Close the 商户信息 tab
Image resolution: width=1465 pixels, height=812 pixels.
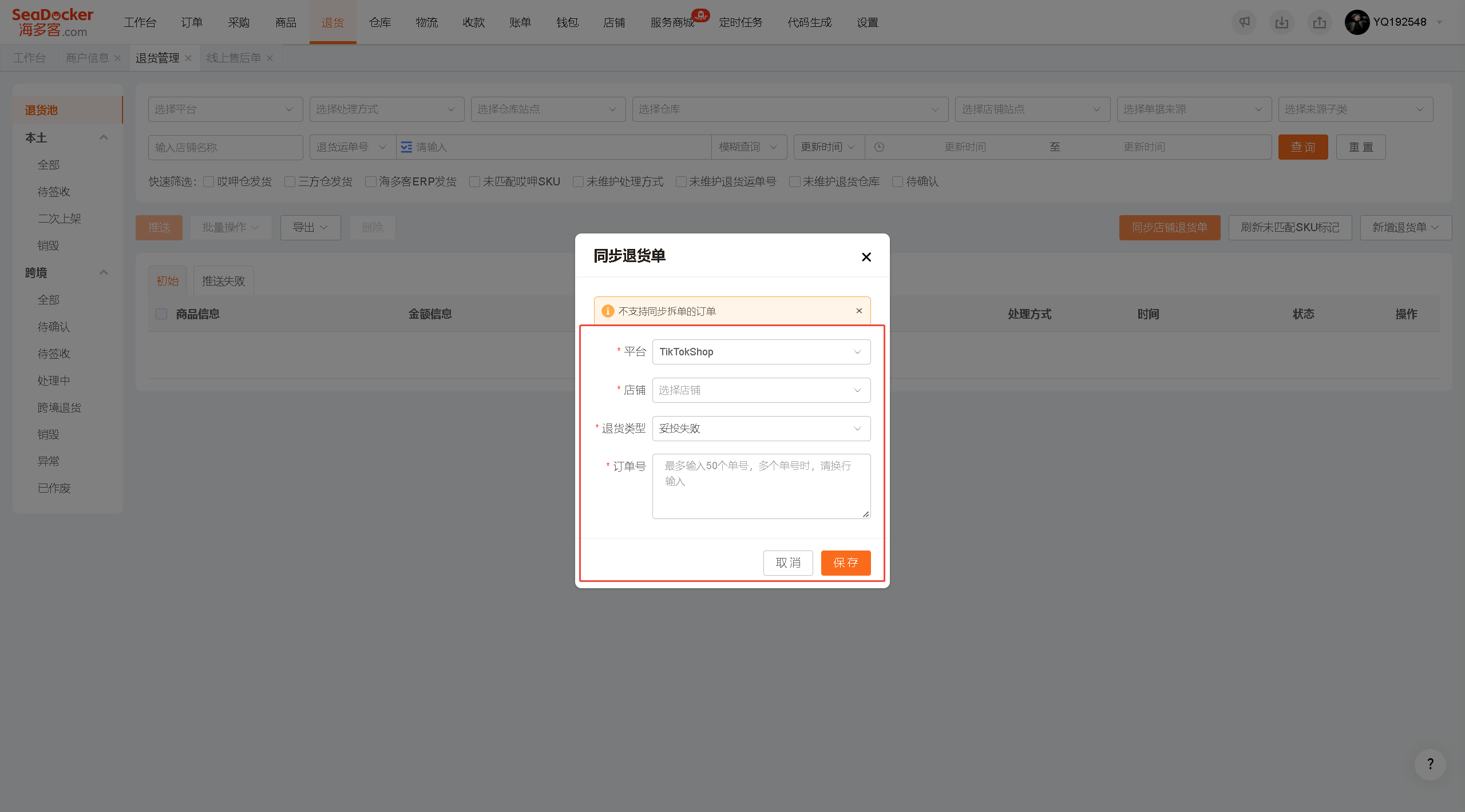[117, 58]
